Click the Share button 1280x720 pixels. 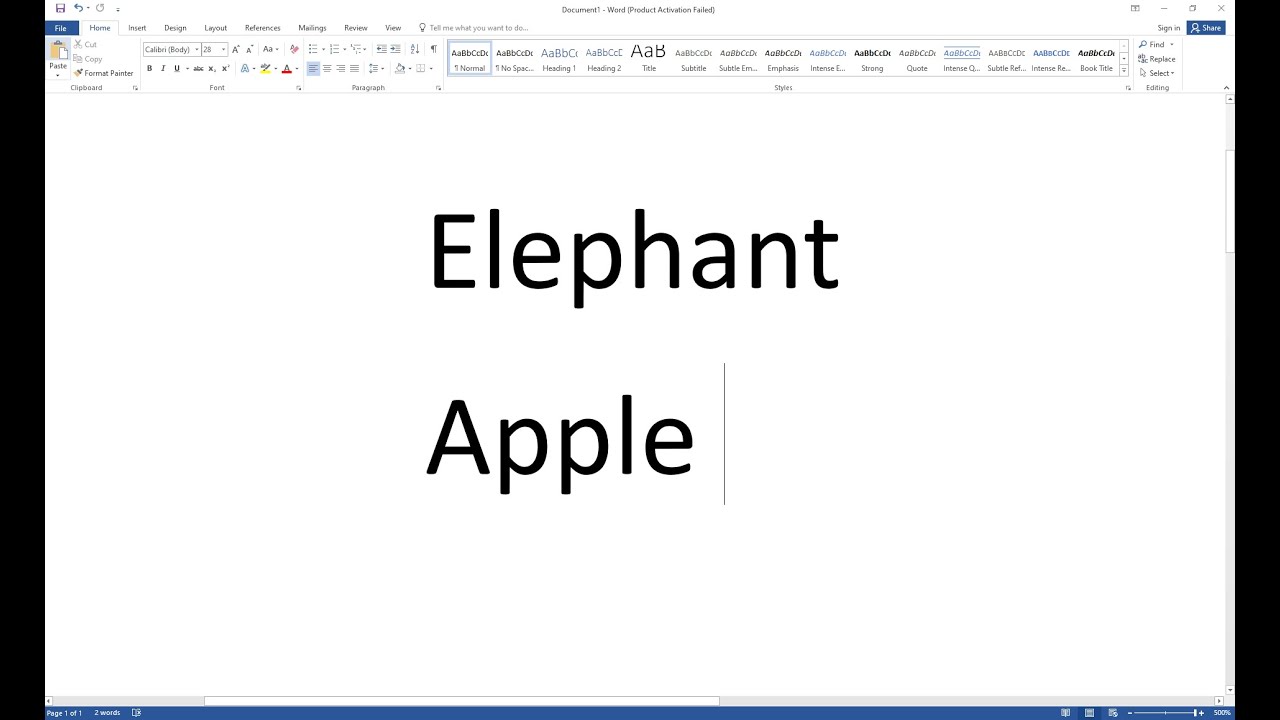[x=1206, y=28]
